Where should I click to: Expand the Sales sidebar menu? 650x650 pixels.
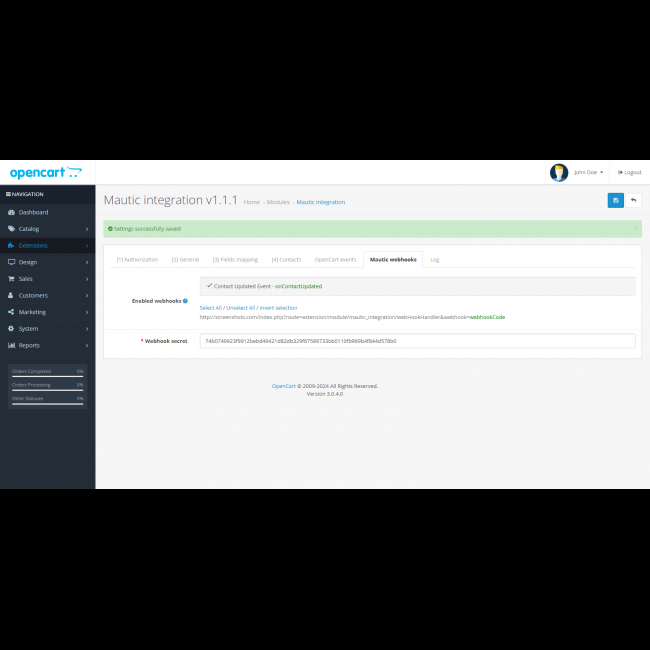pyautogui.click(x=26, y=278)
